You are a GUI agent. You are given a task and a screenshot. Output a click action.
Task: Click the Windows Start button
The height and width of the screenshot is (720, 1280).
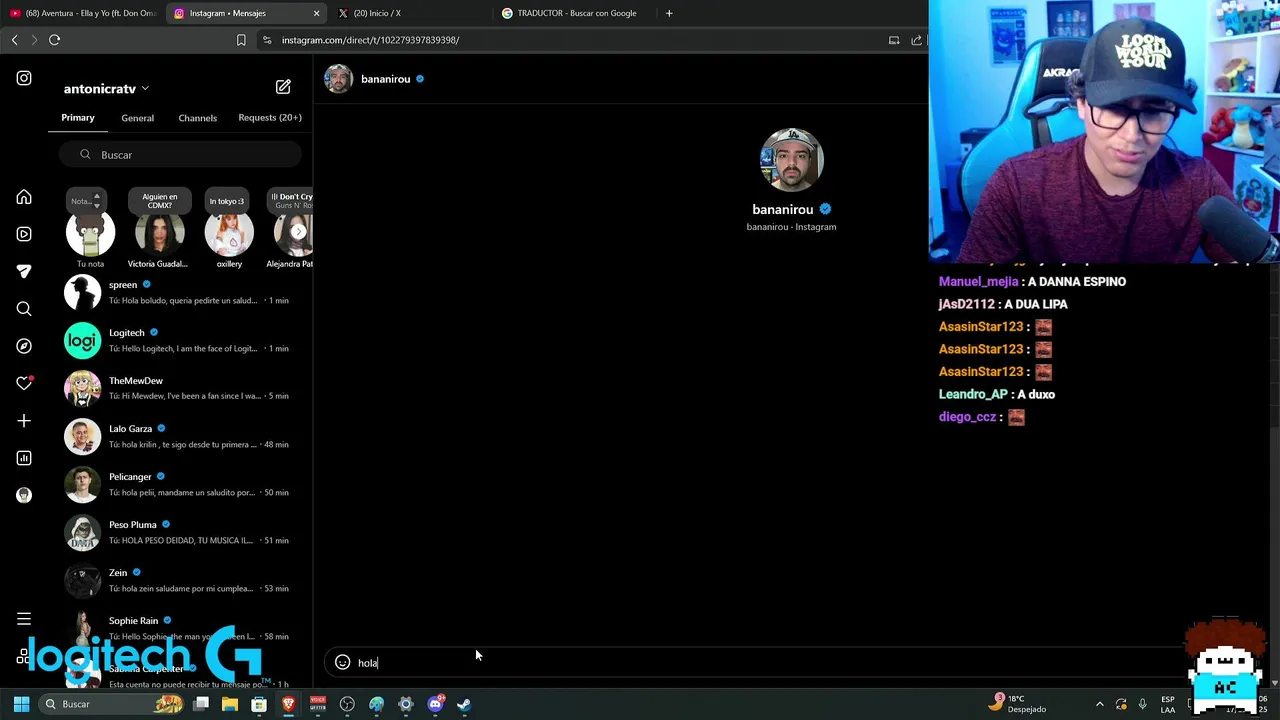coord(21,704)
